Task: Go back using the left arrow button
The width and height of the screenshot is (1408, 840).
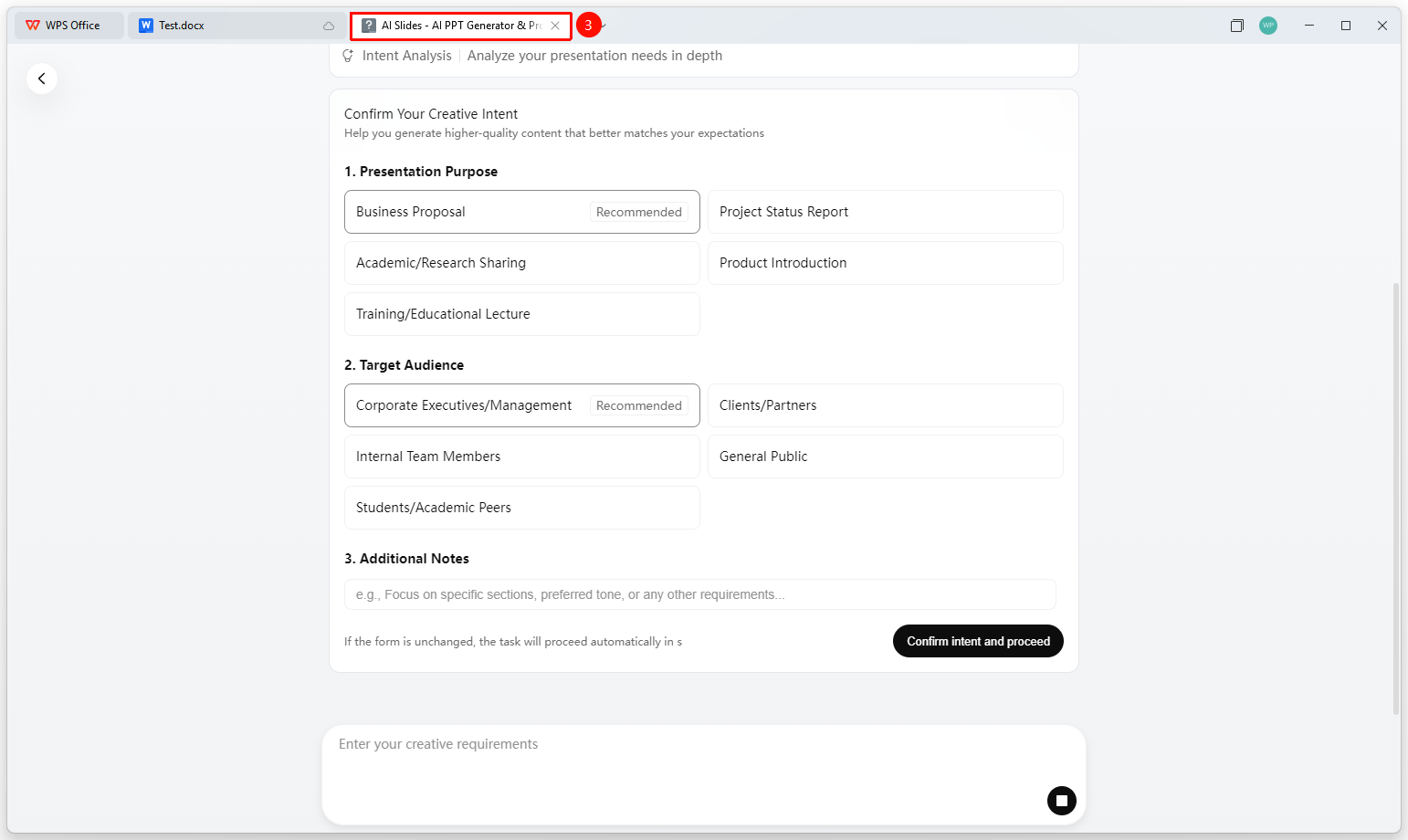Action: click(x=41, y=79)
